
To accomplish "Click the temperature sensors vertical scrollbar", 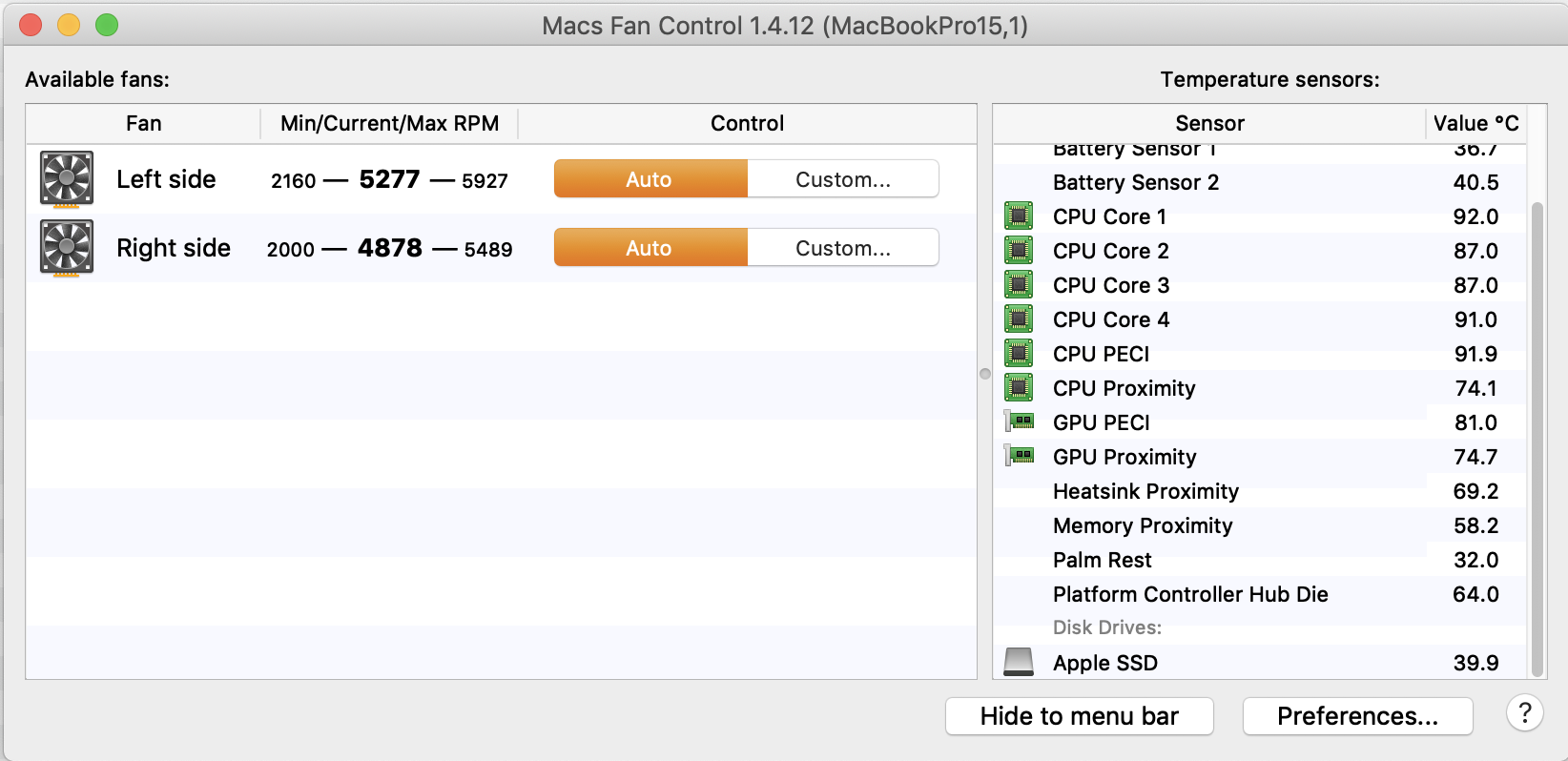I will click(1537, 439).
